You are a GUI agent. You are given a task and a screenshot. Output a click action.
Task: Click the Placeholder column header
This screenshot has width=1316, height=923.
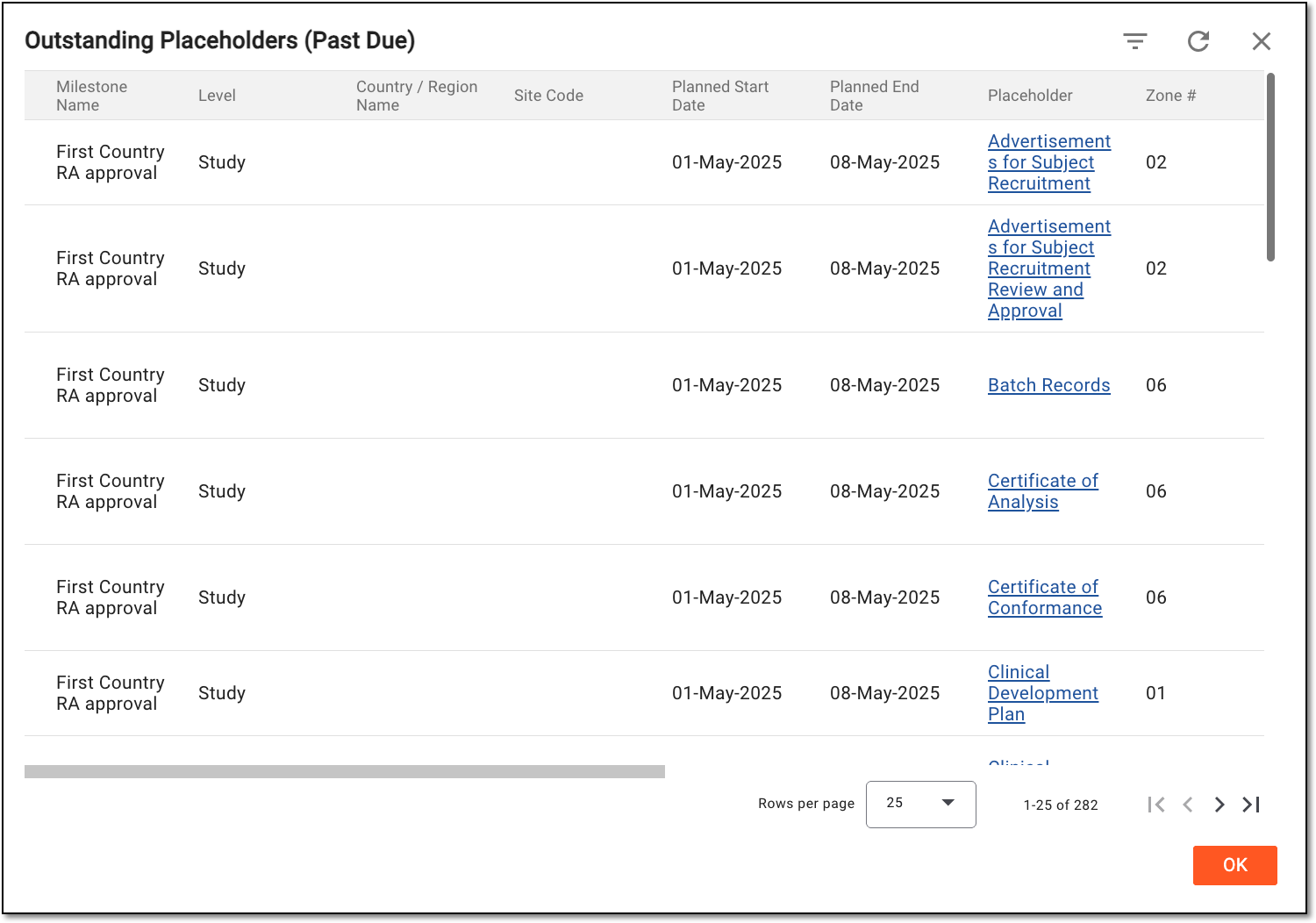[x=1030, y=96]
